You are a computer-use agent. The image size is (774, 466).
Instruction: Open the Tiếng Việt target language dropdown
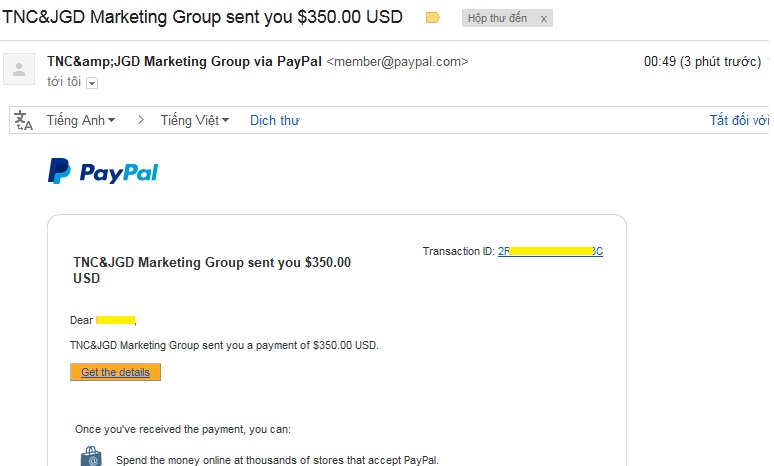click(x=195, y=120)
